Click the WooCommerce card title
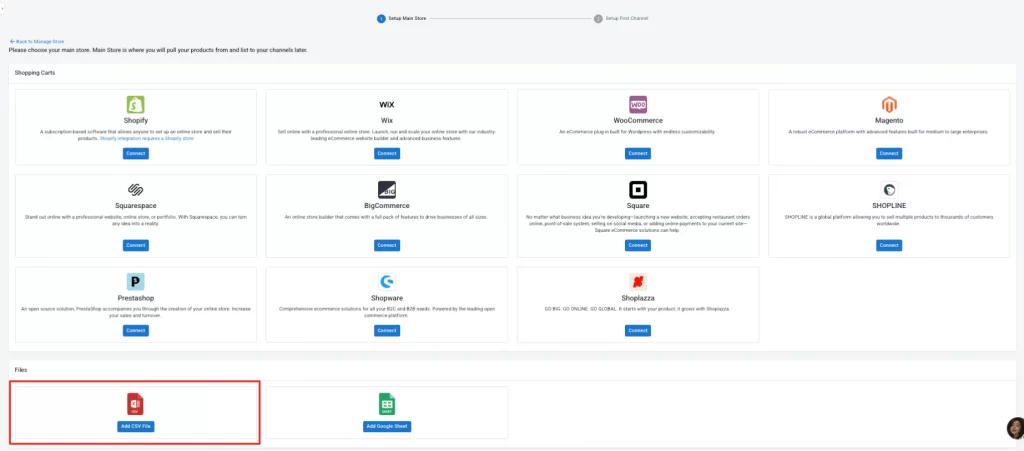 click(x=638, y=121)
